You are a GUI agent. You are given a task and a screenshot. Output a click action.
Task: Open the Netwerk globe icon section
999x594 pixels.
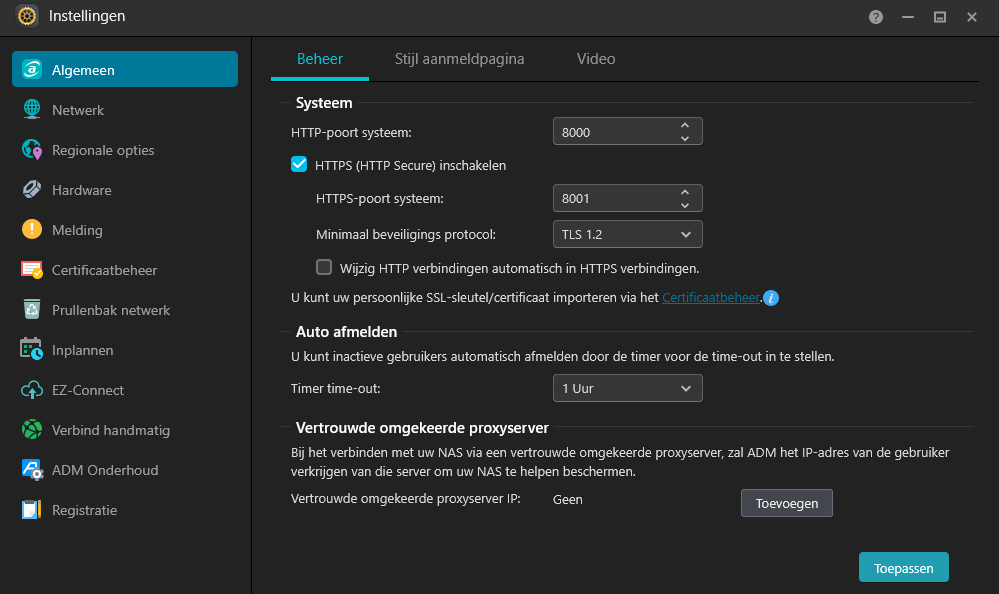[31, 110]
